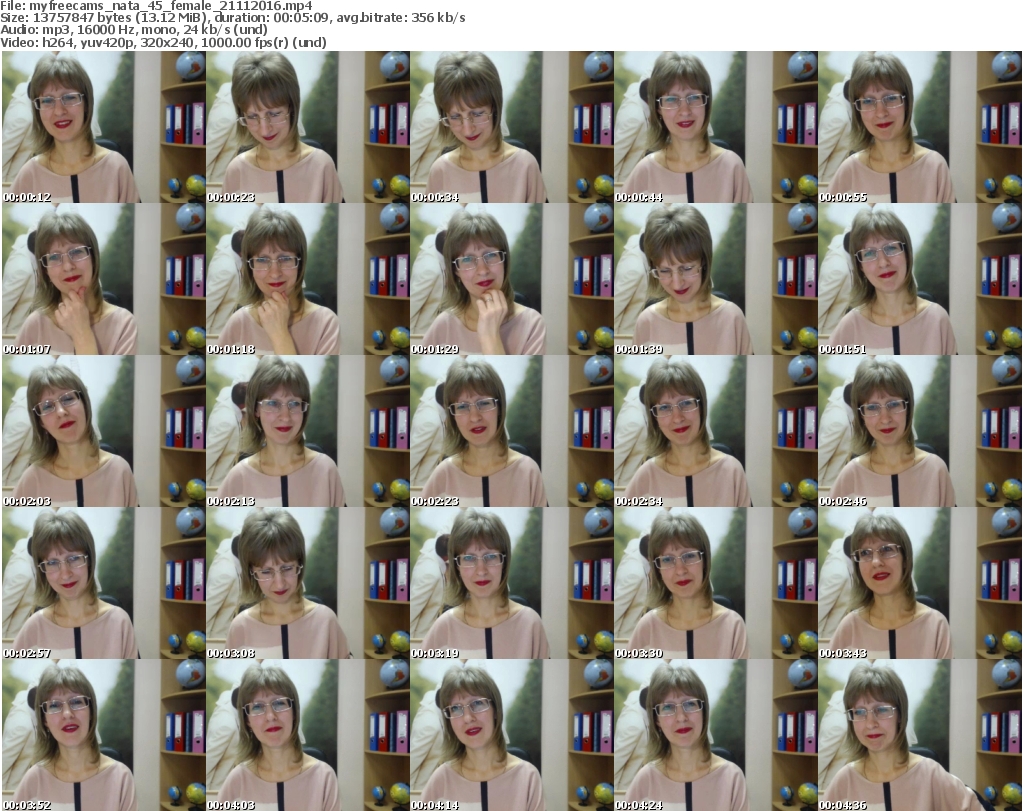Viewport: 1024px width, 811px height.
Task: Click the Audio mp3 info line
Action: click(134, 30)
